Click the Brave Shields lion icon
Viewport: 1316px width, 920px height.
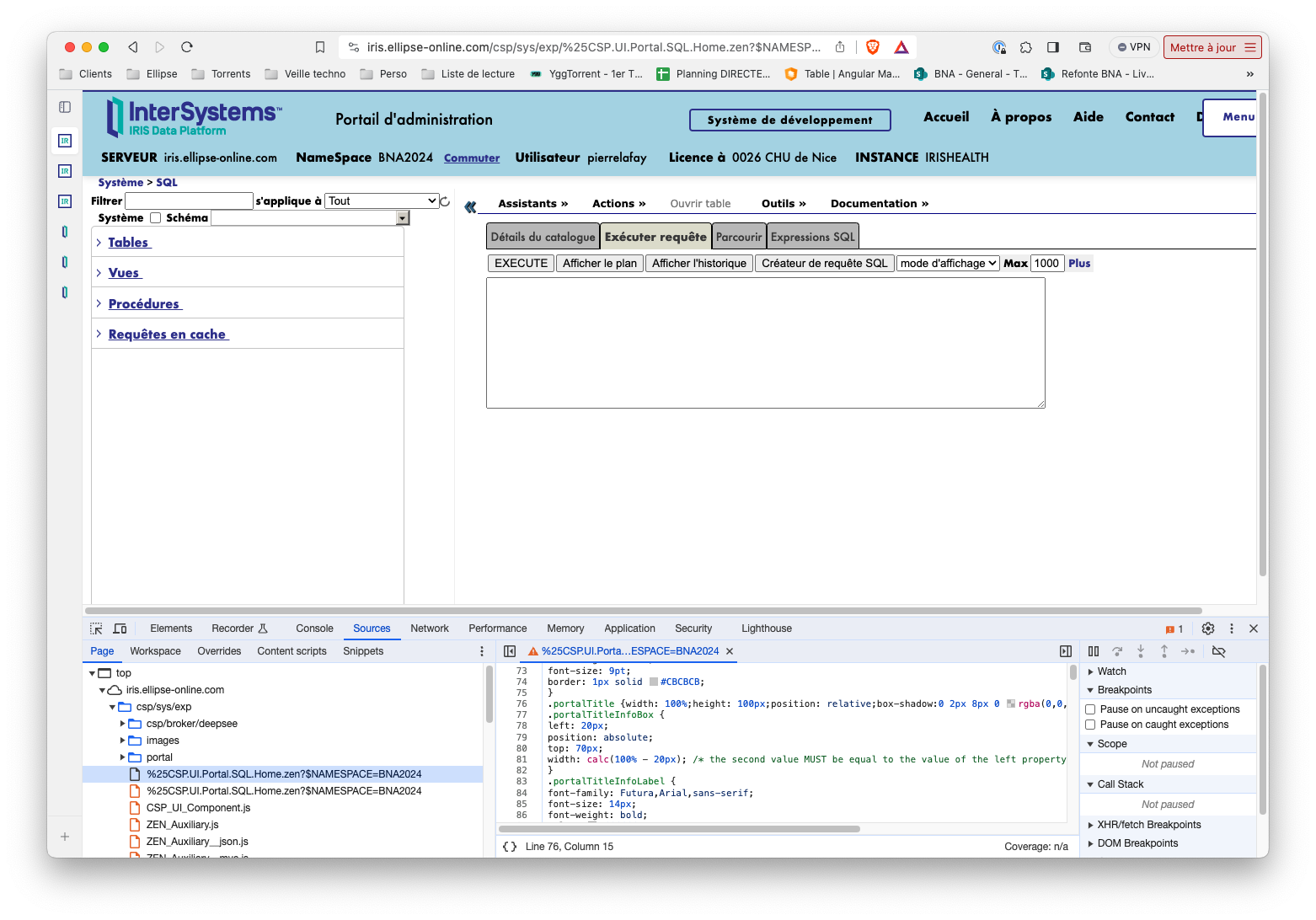click(873, 47)
